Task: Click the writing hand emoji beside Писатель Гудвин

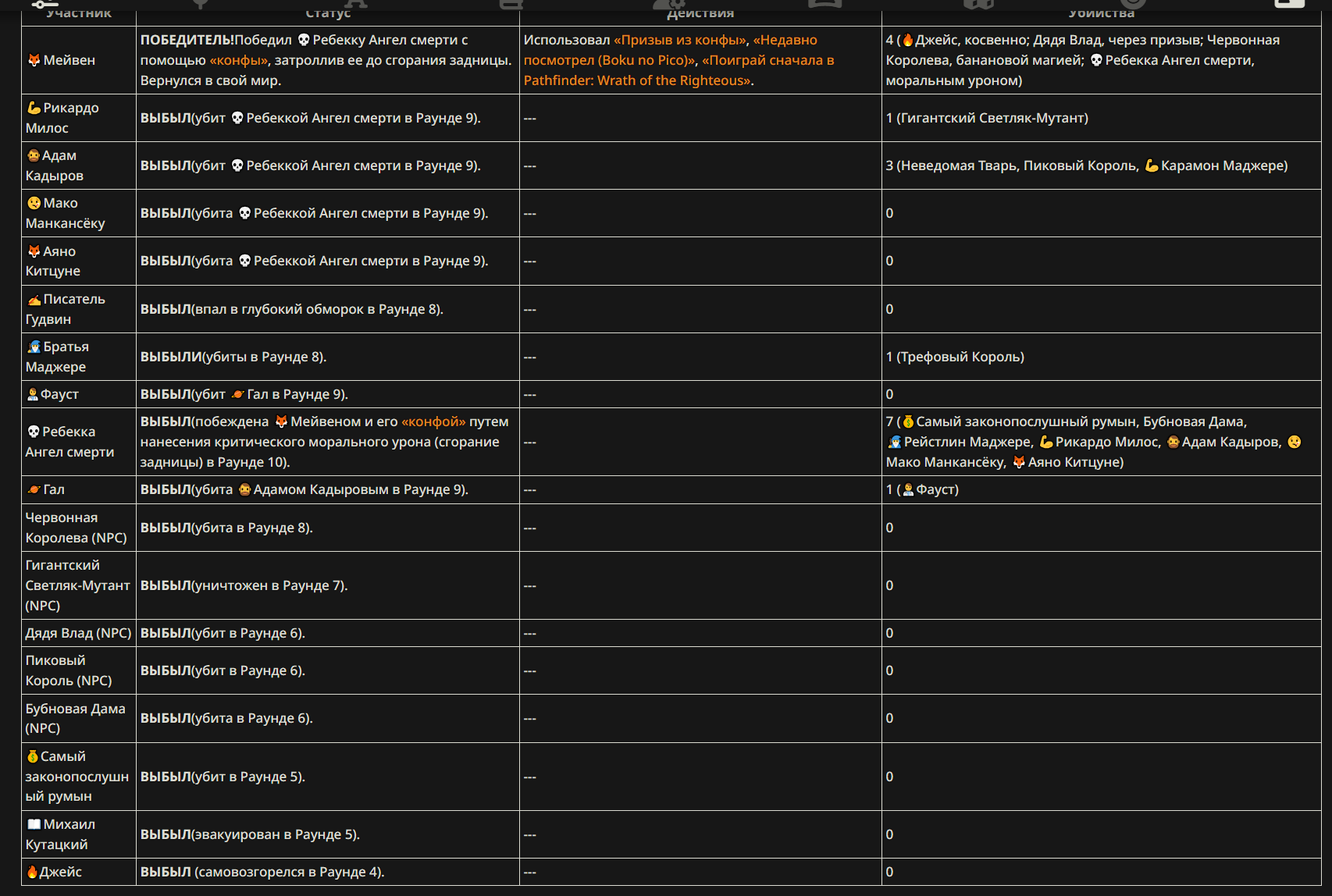Action: point(34,299)
